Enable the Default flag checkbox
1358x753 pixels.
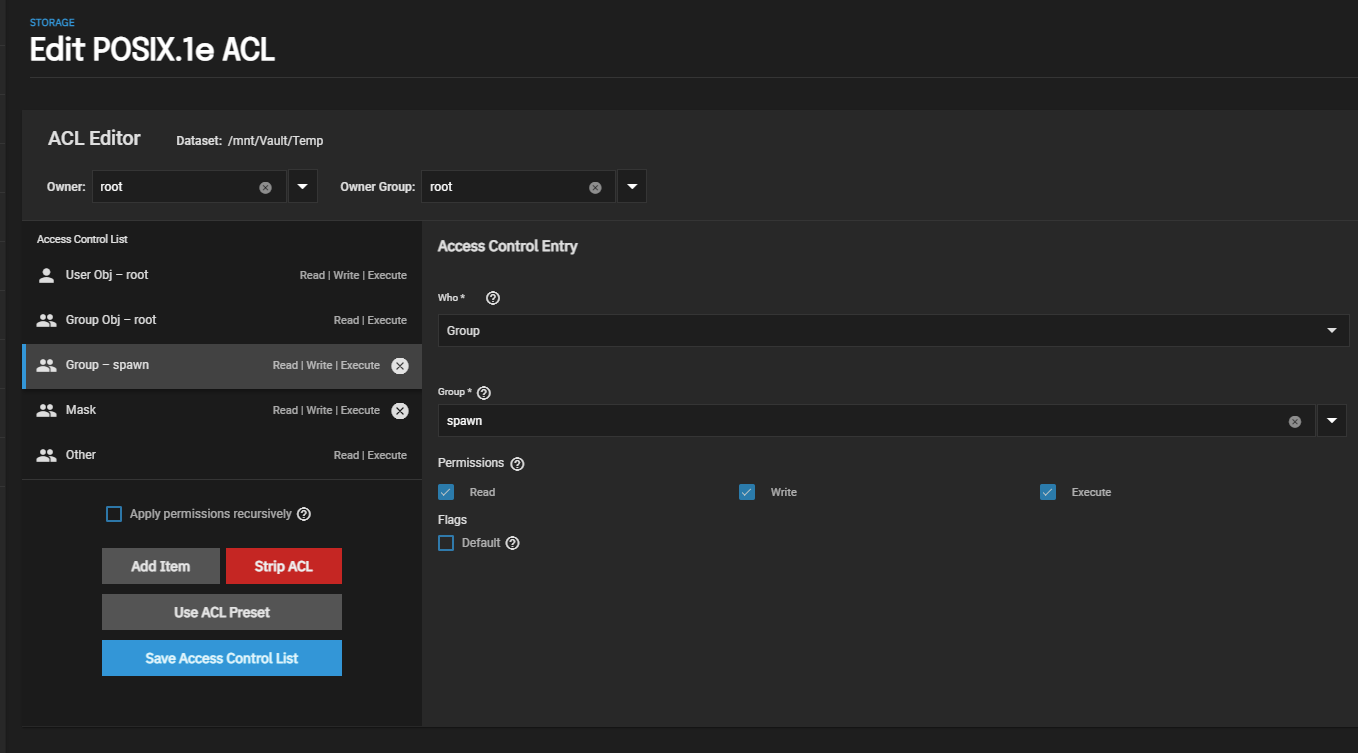[x=446, y=543]
